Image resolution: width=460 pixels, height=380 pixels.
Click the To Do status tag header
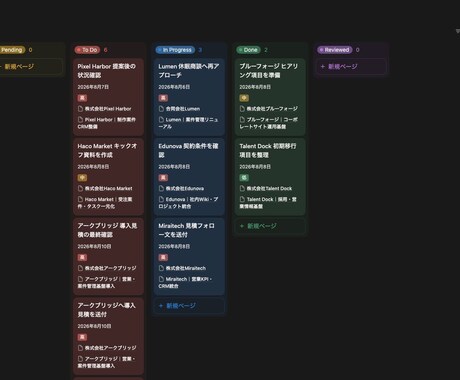pyautogui.click(x=88, y=50)
